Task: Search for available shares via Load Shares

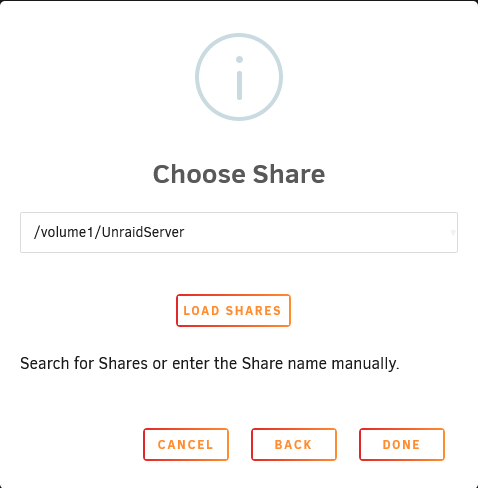Action: tap(233, 310)
